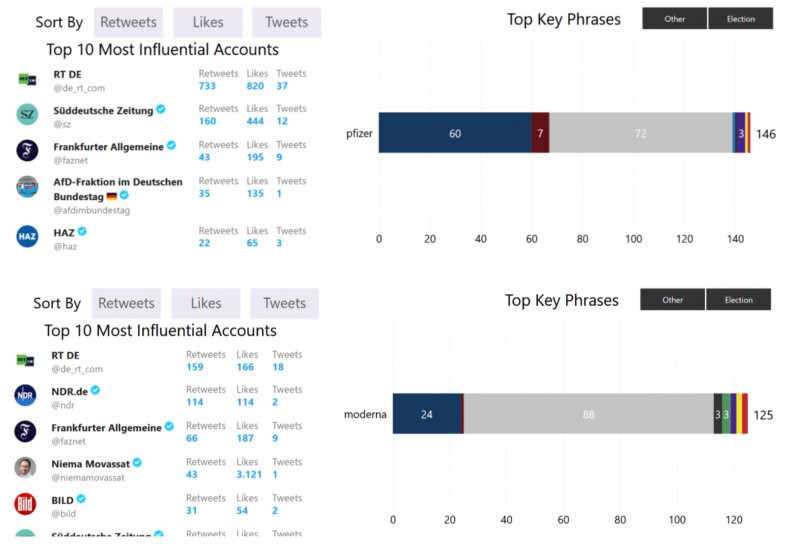
Task: Click the RT DE avatar in the top accounts list
Action: tap(27, 80)
